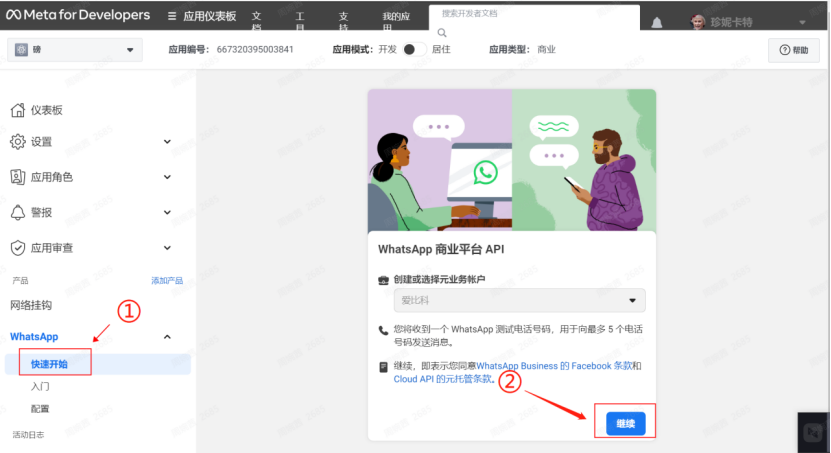This screenshot has width=831, height=453.
Task: Open the account menu arrow beside 珍妮卡特
Action: pos(802,22)
